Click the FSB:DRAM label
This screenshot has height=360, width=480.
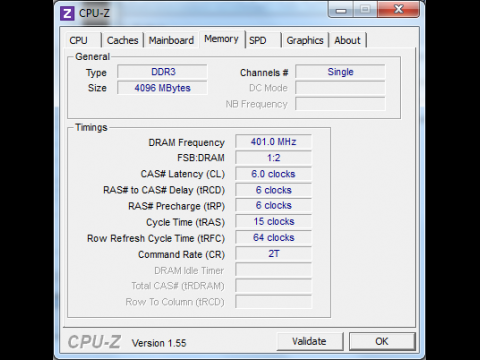(x=201, y=158)
